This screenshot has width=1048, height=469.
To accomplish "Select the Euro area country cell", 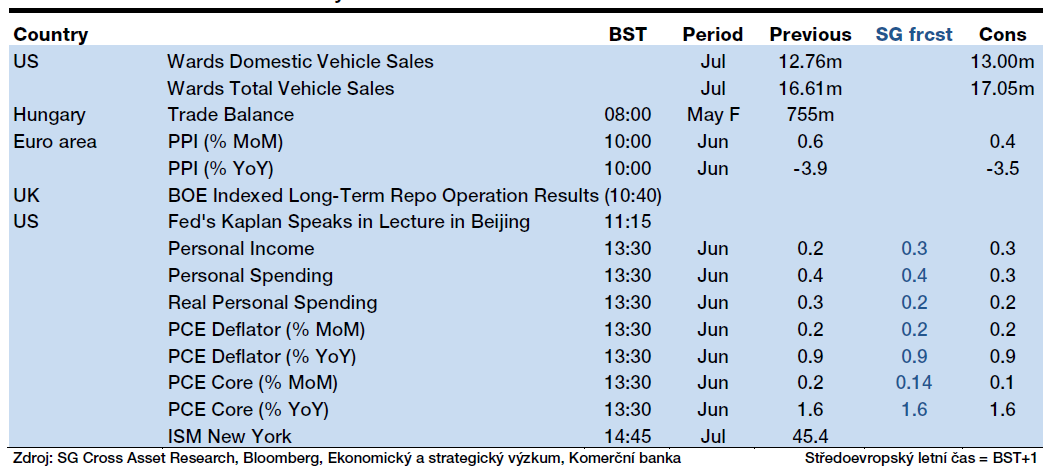I will [55, 142].
